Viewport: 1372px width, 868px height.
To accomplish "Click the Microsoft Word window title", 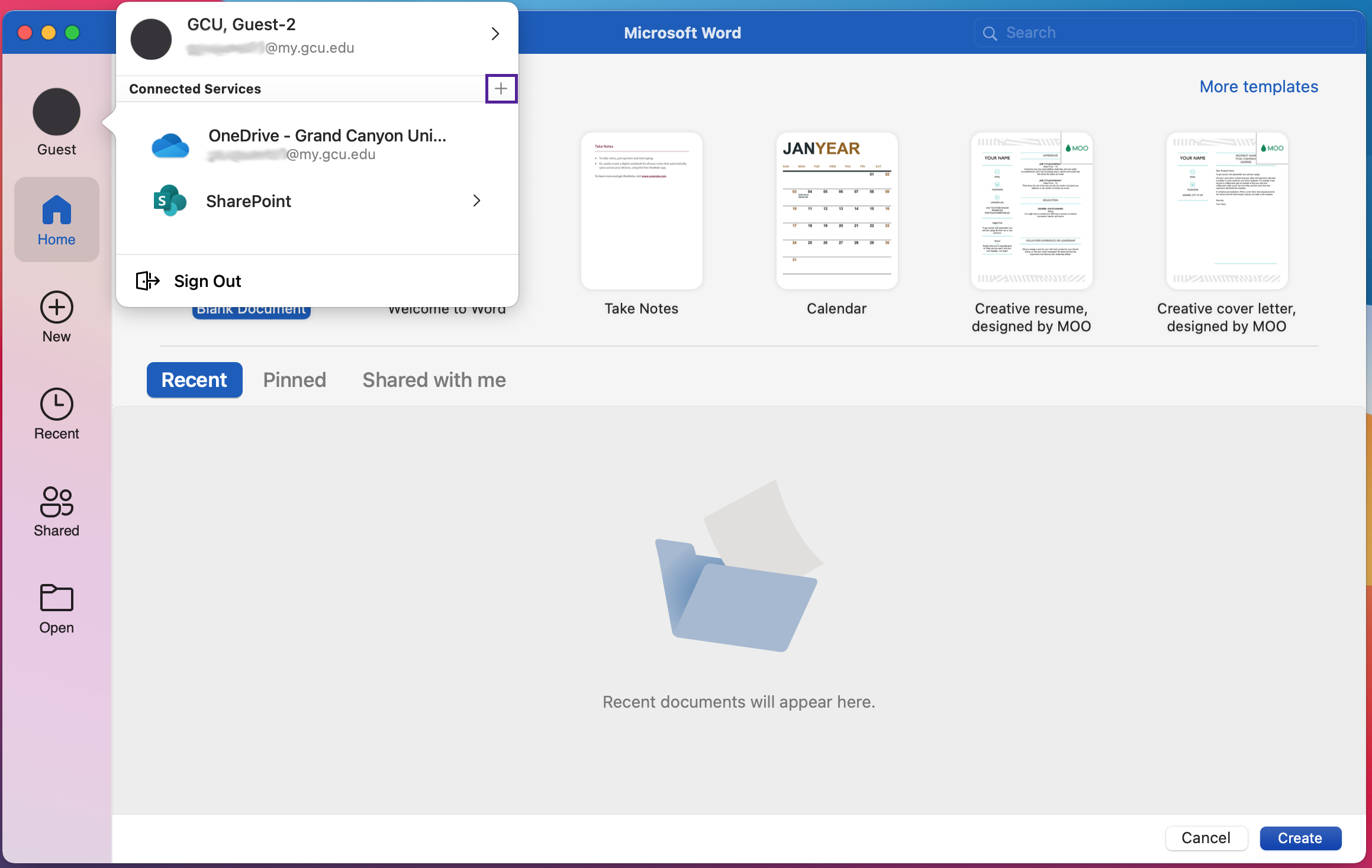I will pos(682,33).
